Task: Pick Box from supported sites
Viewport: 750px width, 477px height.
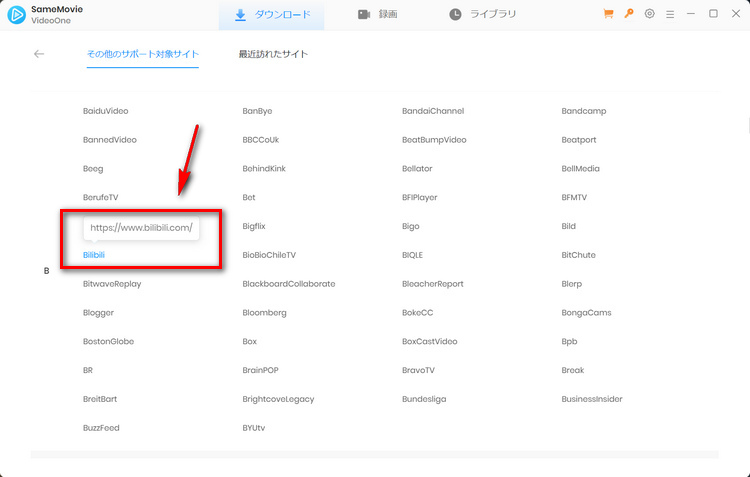Action: pyautogui.click(x=249, y=341)
